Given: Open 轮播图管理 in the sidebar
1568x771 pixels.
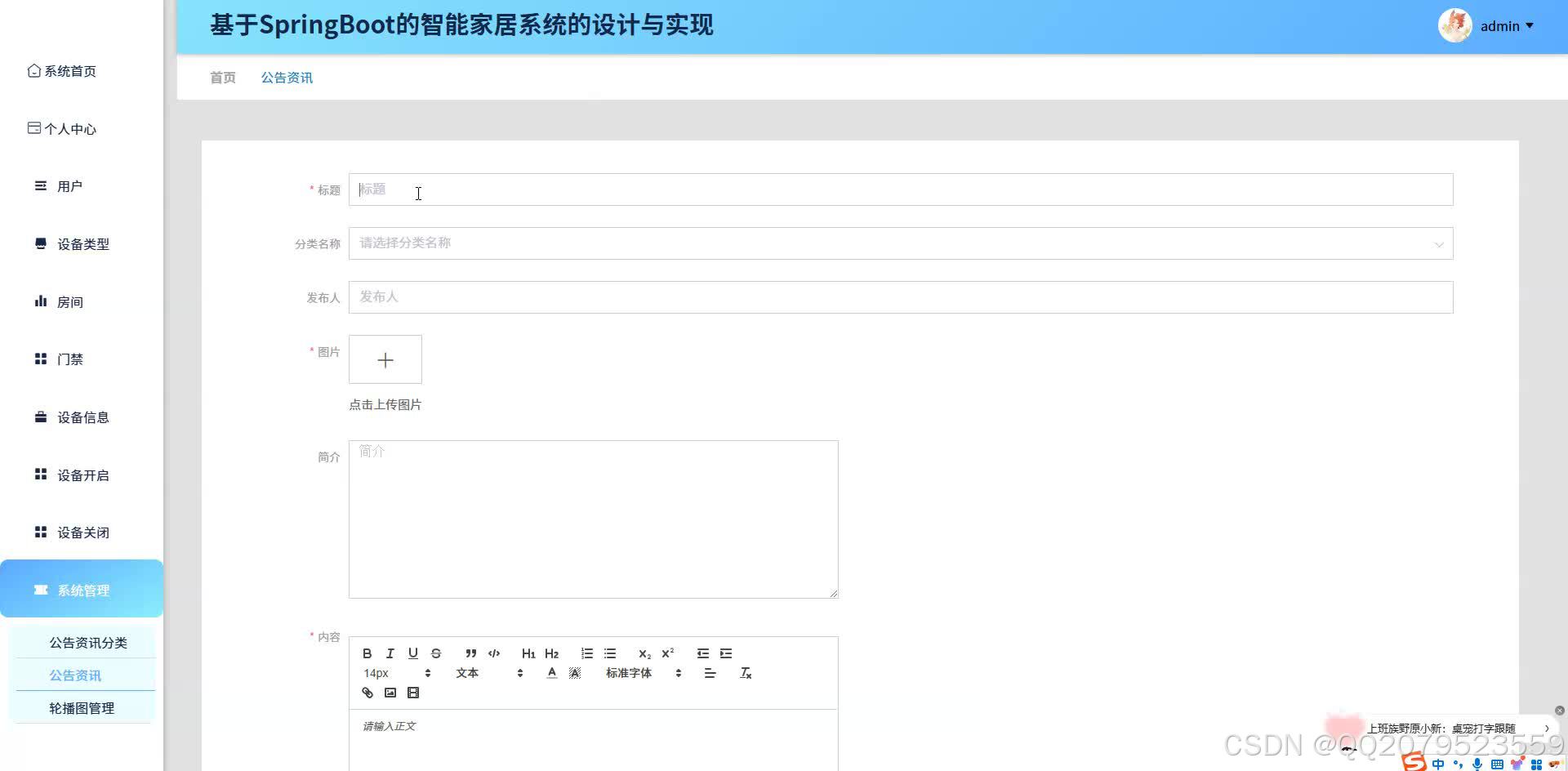Looking at the screenshot, I should coord(82,707).
